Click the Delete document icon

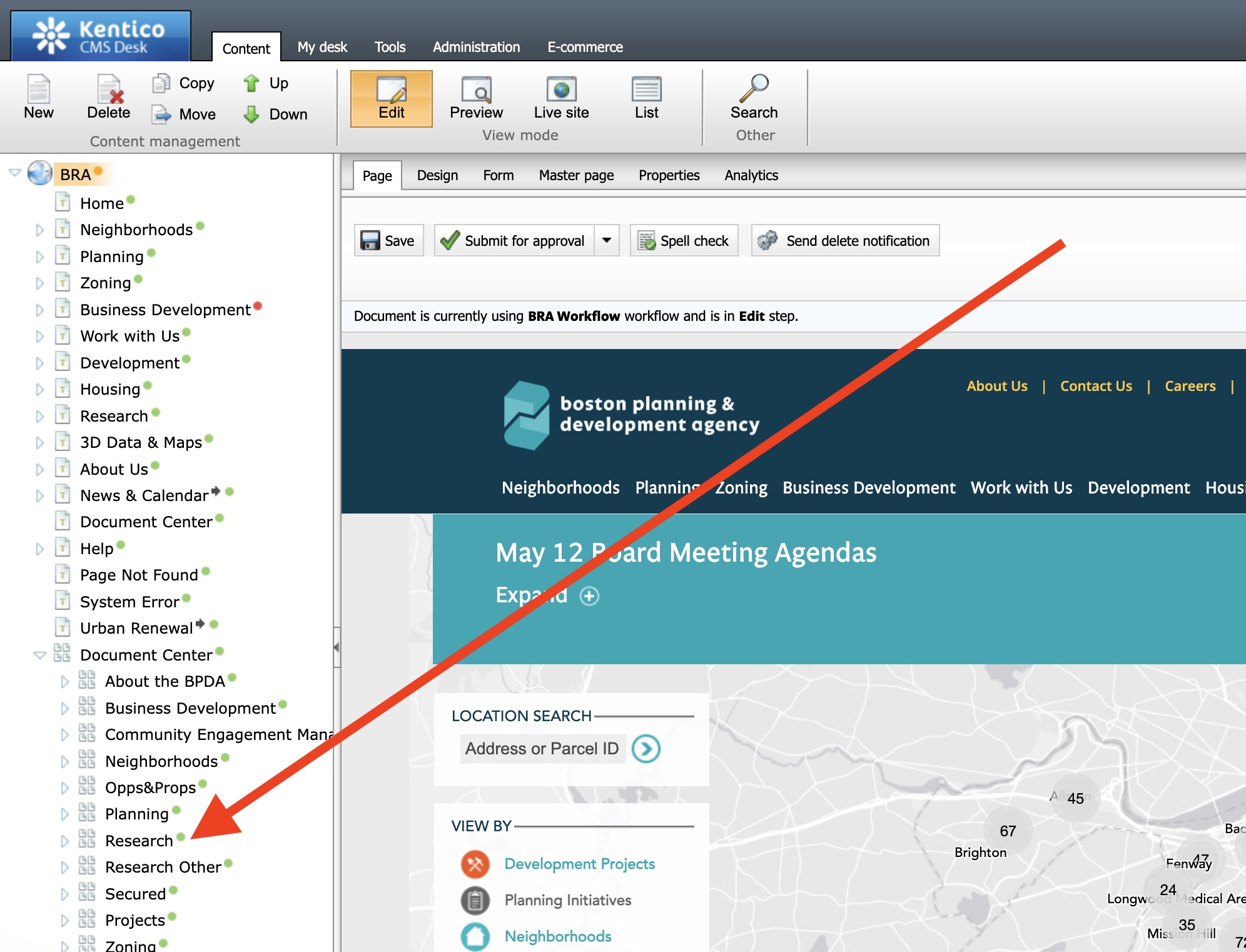click(x=109, y=90)
